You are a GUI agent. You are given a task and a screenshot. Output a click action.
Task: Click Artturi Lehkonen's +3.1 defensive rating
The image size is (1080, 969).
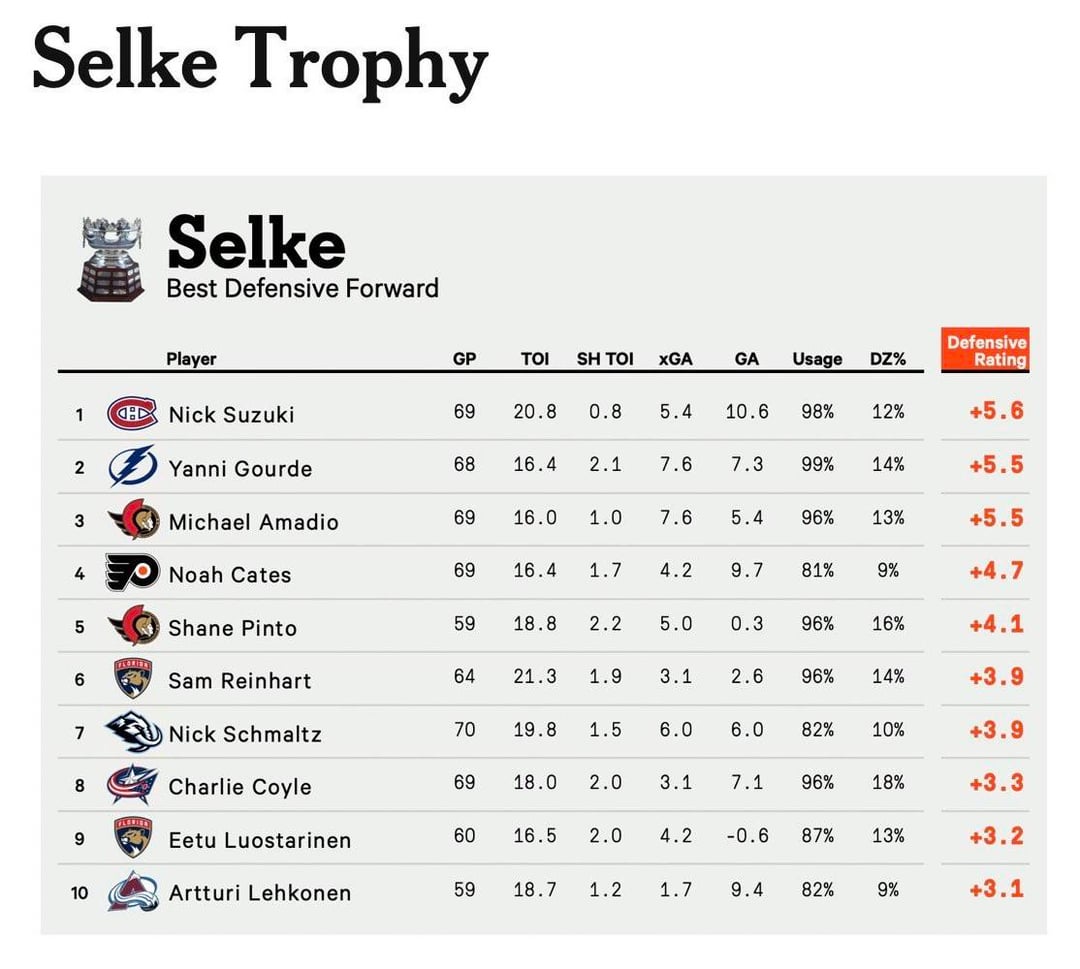pos(996,889)
